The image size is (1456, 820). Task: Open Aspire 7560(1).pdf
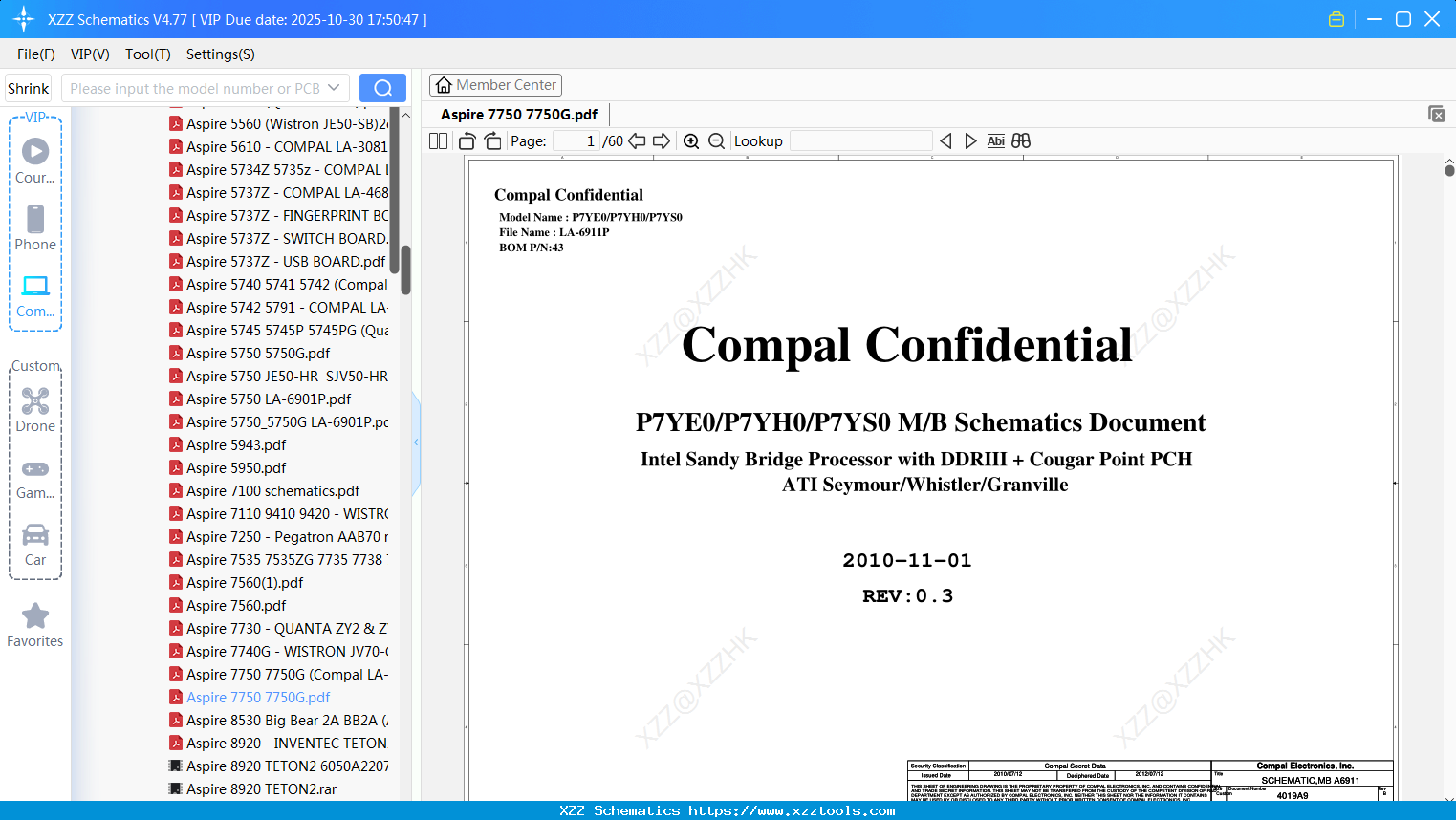click(x=236, y=583)
